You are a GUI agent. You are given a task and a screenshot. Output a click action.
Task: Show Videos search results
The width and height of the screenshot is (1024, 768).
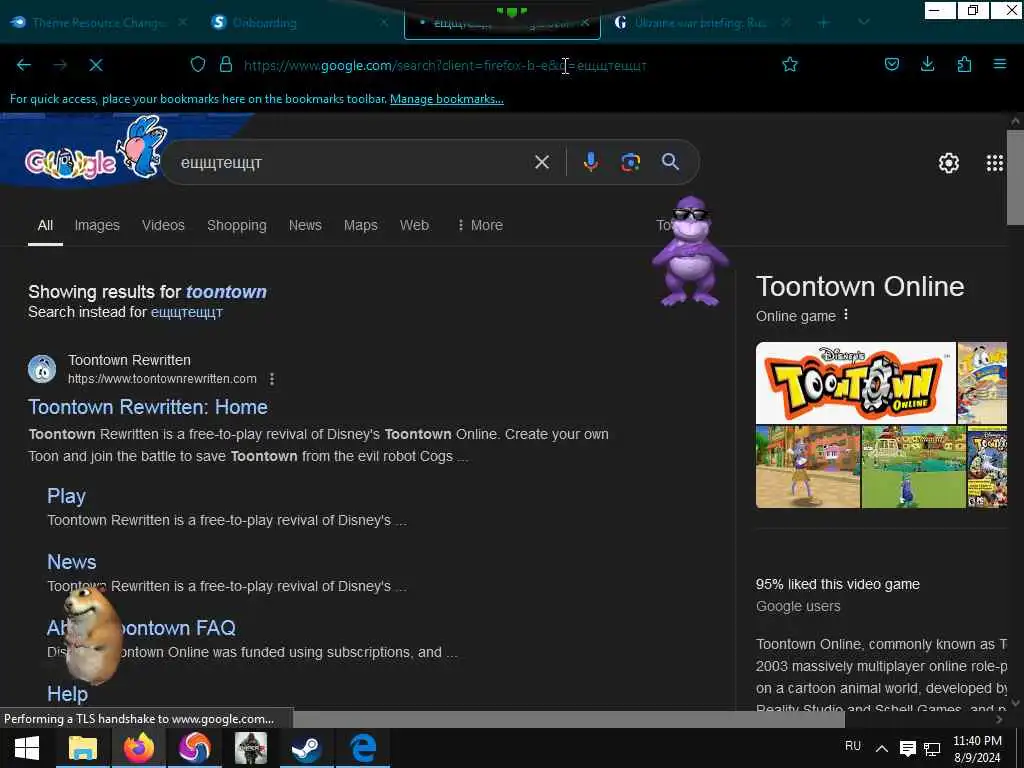pyautogui.click(x=163, y=225)
